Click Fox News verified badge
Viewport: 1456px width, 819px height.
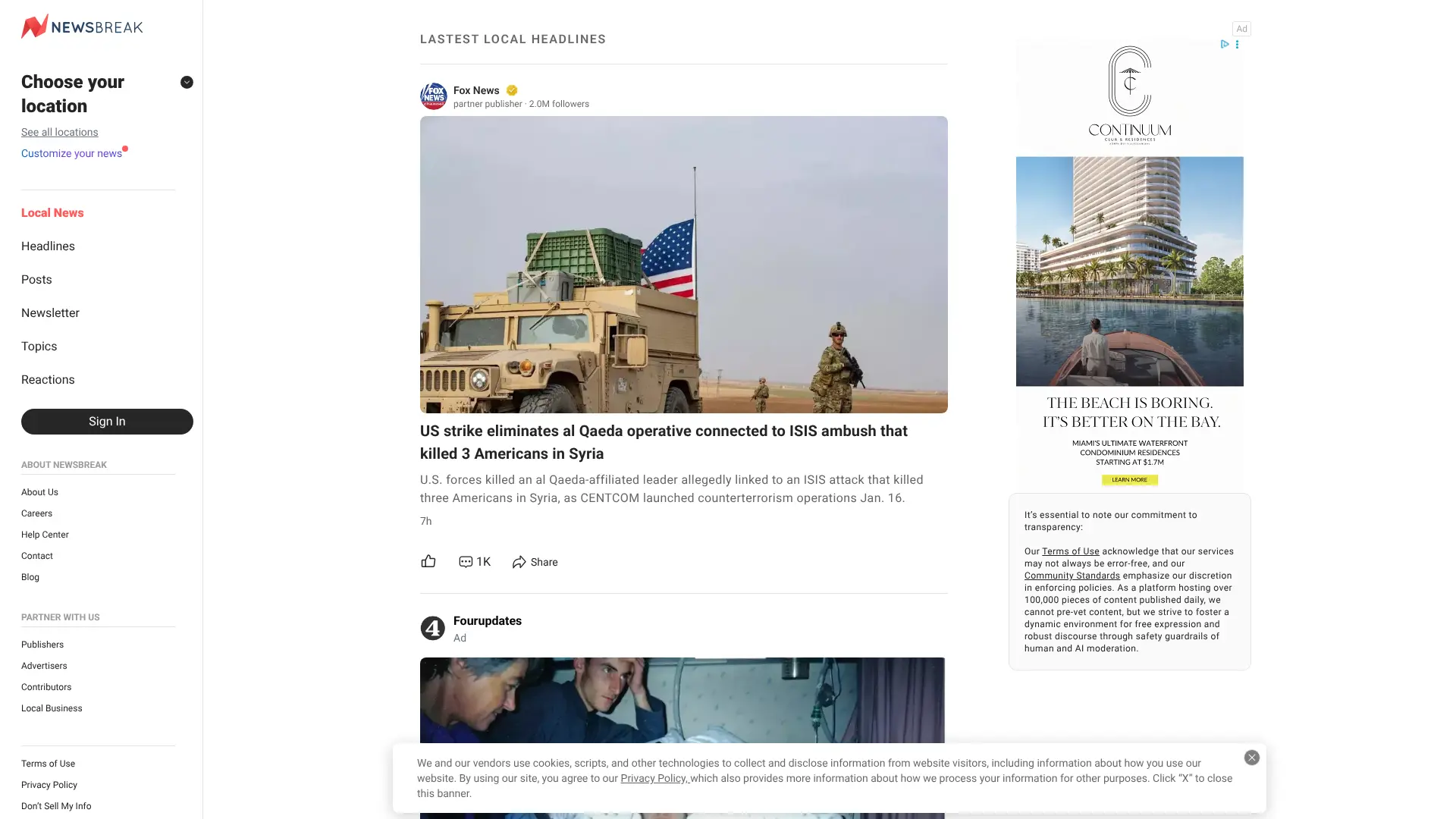512,90
